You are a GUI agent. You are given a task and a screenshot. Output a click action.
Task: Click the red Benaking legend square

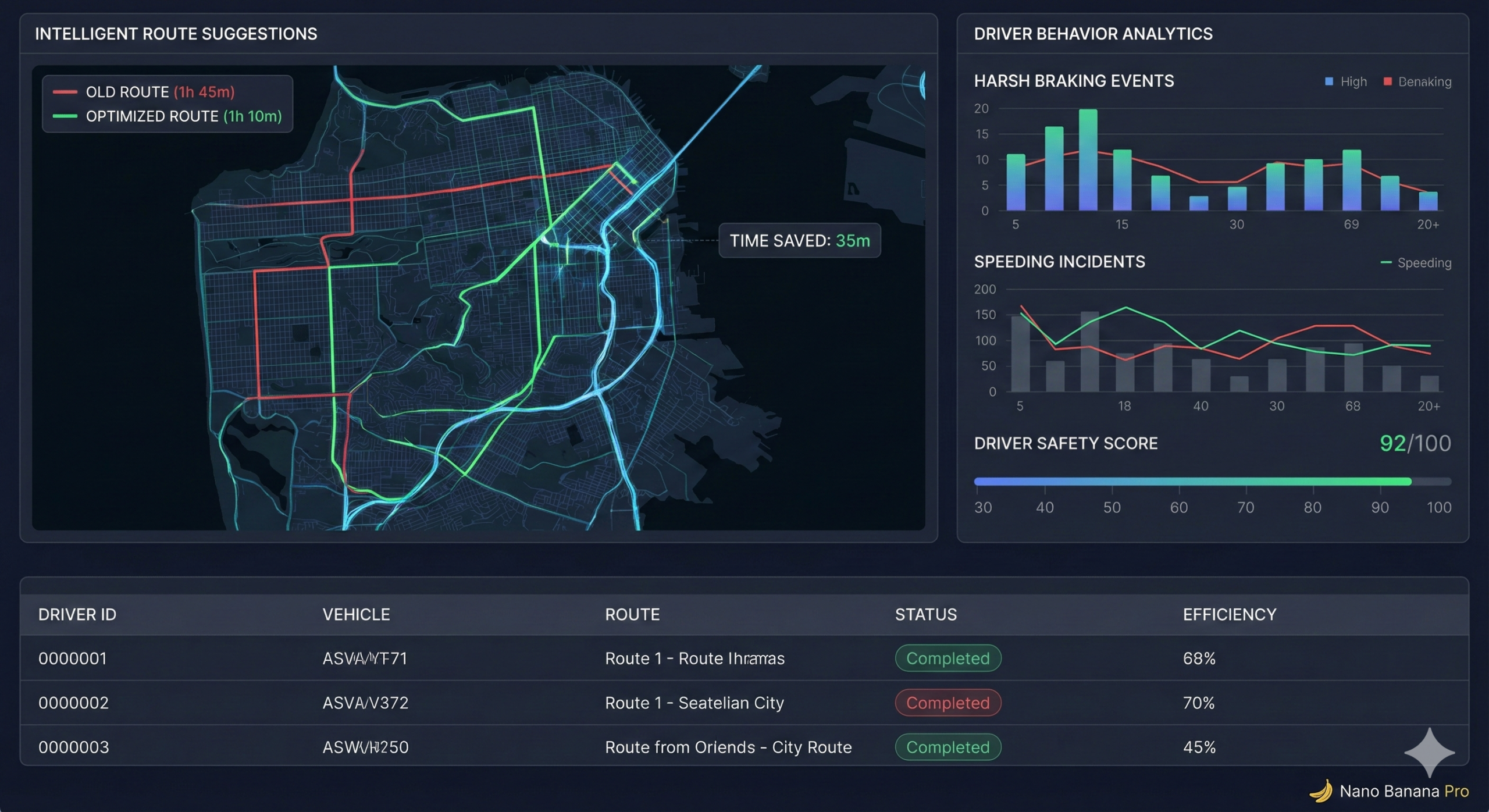point(1387,81)
